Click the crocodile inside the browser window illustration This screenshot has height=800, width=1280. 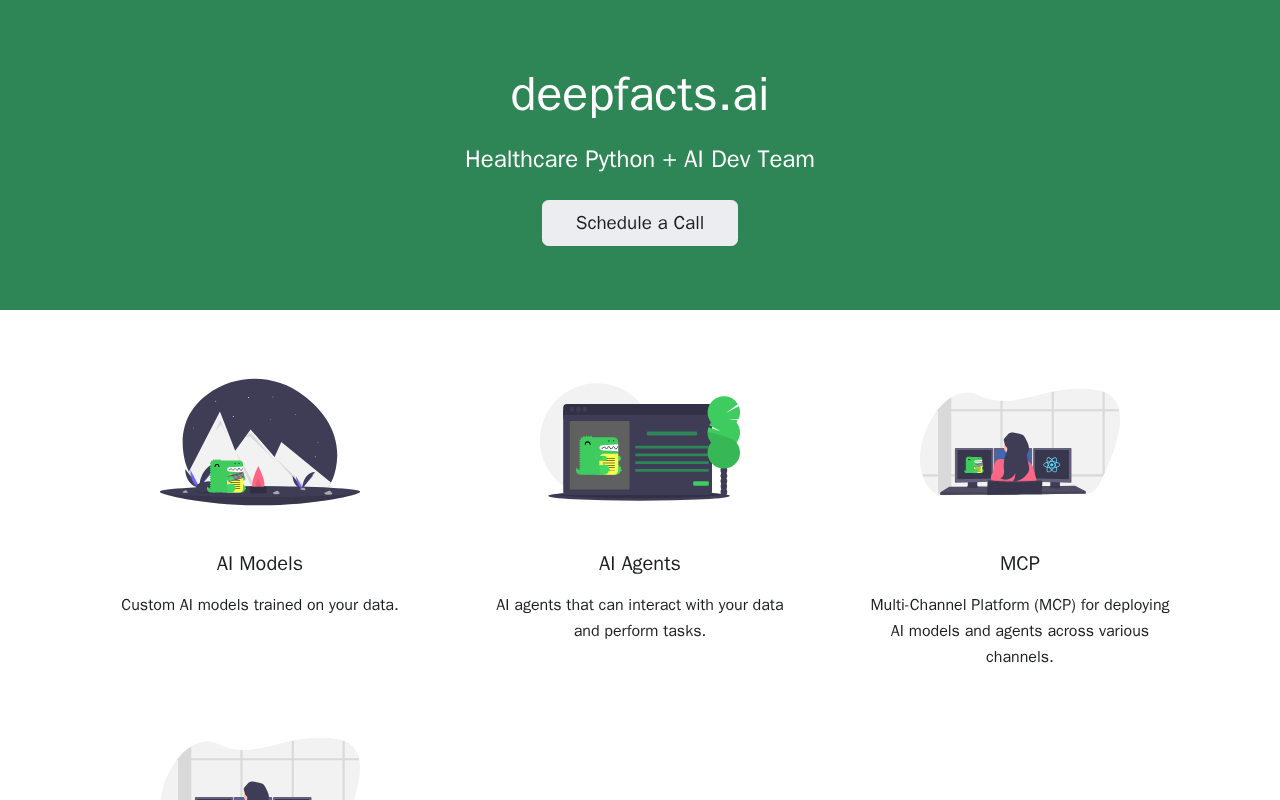[x=599, y=456]
